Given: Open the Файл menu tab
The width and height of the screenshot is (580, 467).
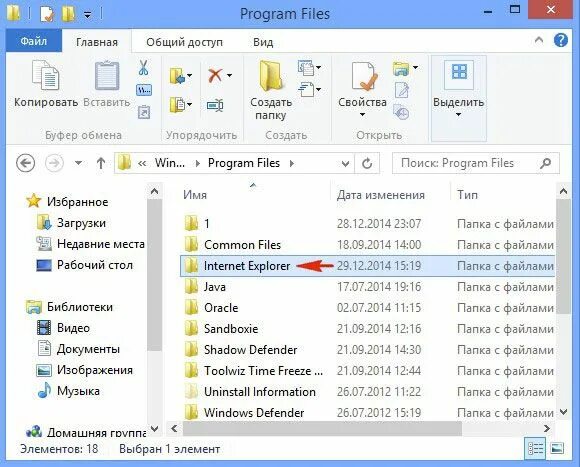Looking at the screenshot, I should pos(34,41).
